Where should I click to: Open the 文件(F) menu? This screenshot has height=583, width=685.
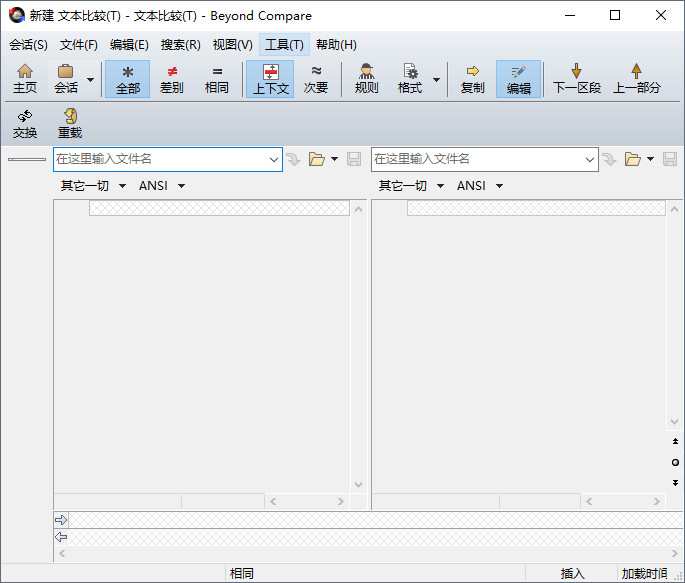point(79,45)
